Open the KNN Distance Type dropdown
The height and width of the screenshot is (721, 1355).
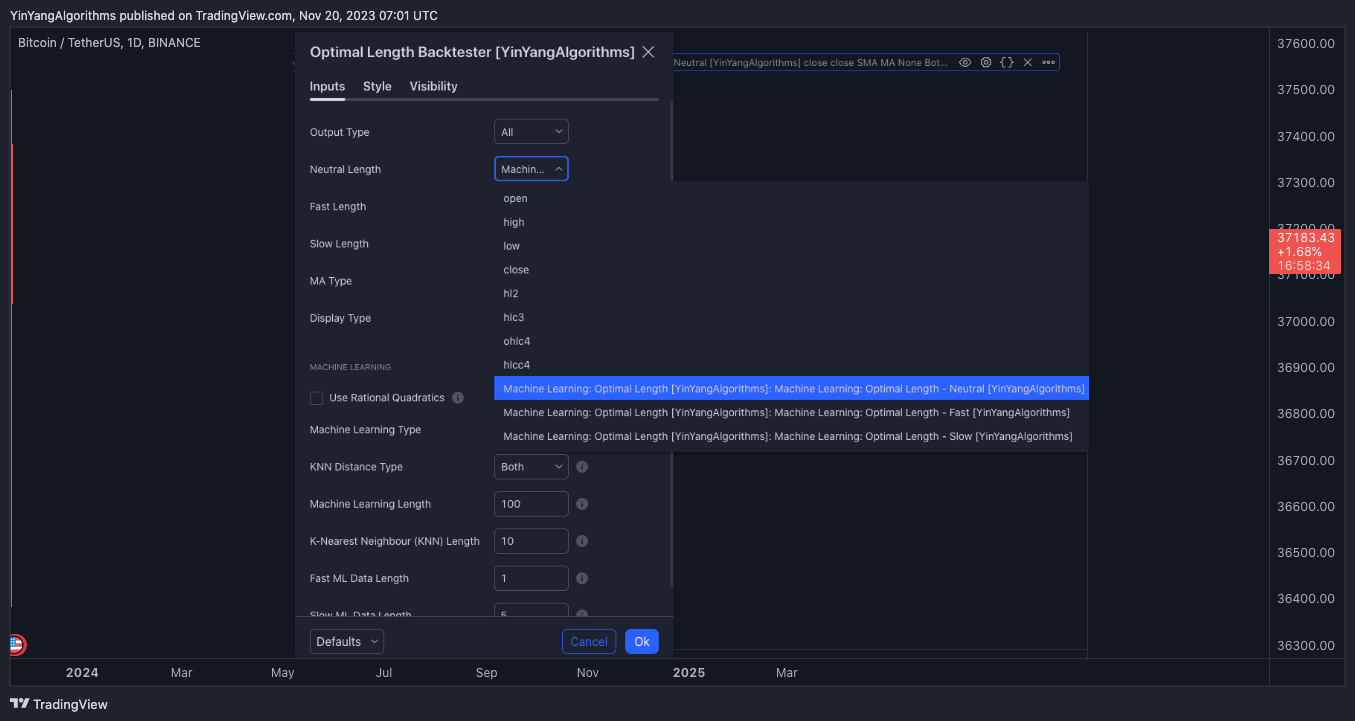coord(531,467)
